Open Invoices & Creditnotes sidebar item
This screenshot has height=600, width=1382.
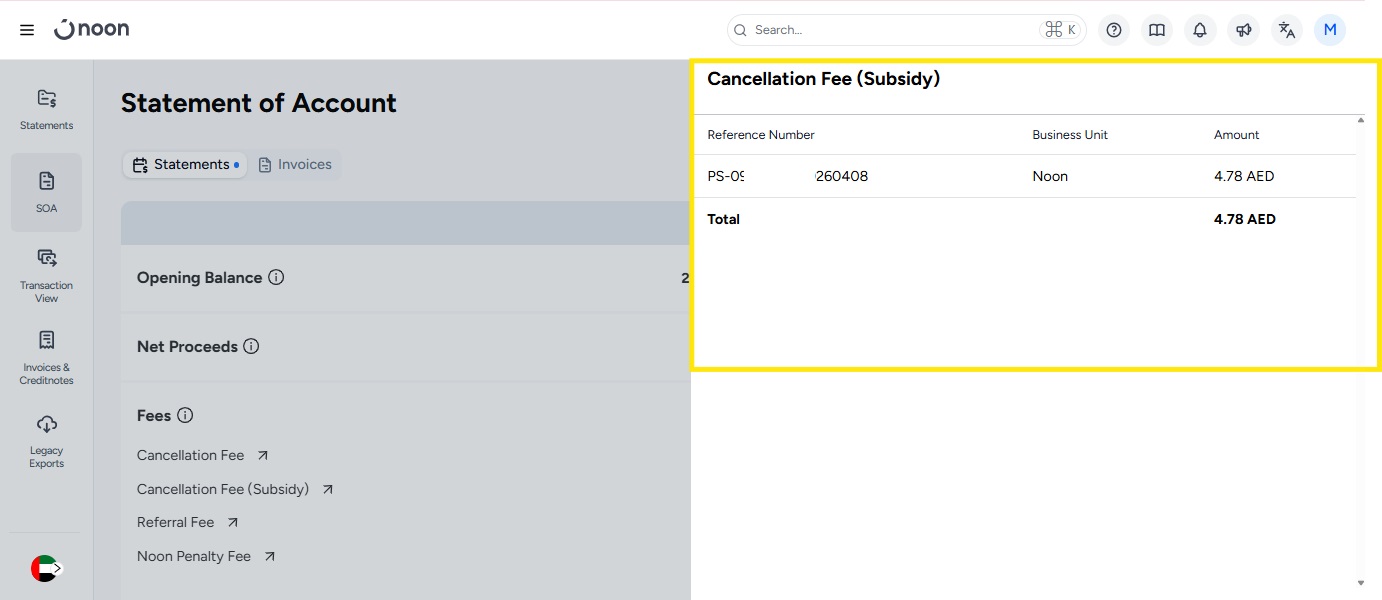pos(46,357)
